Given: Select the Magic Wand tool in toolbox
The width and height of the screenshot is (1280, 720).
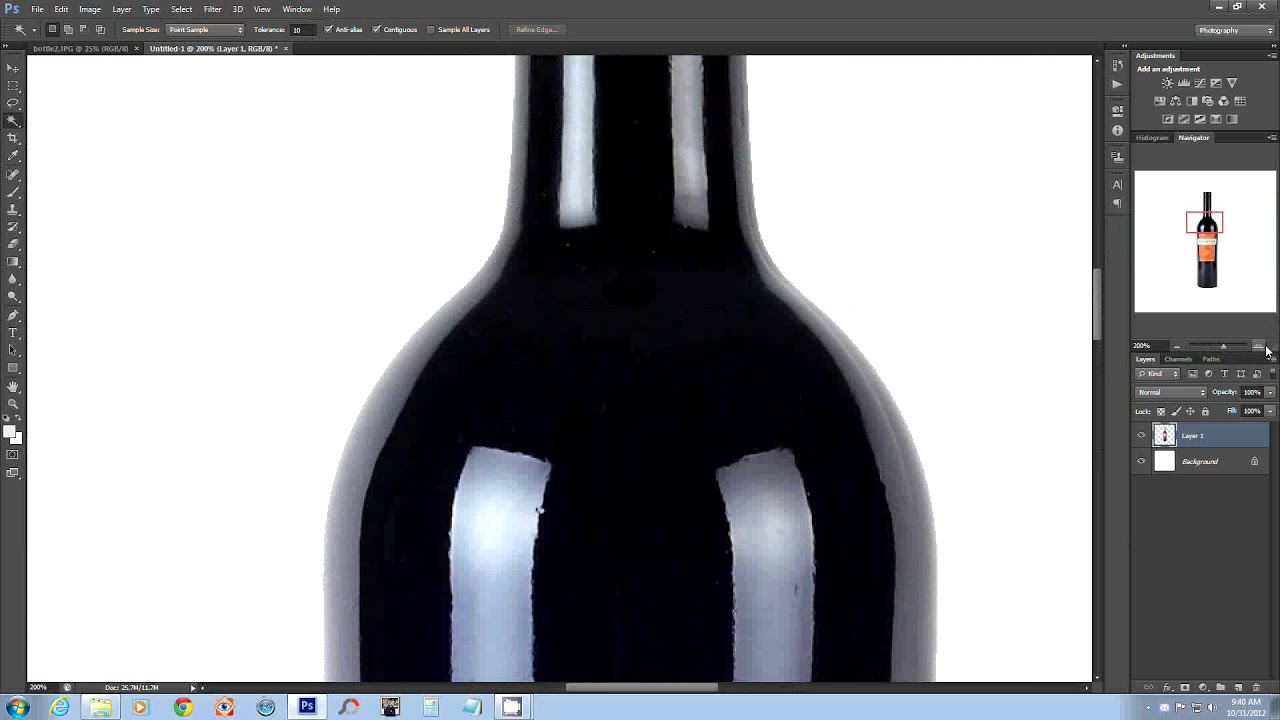Looking at the screenshot, I should (13, 121).
